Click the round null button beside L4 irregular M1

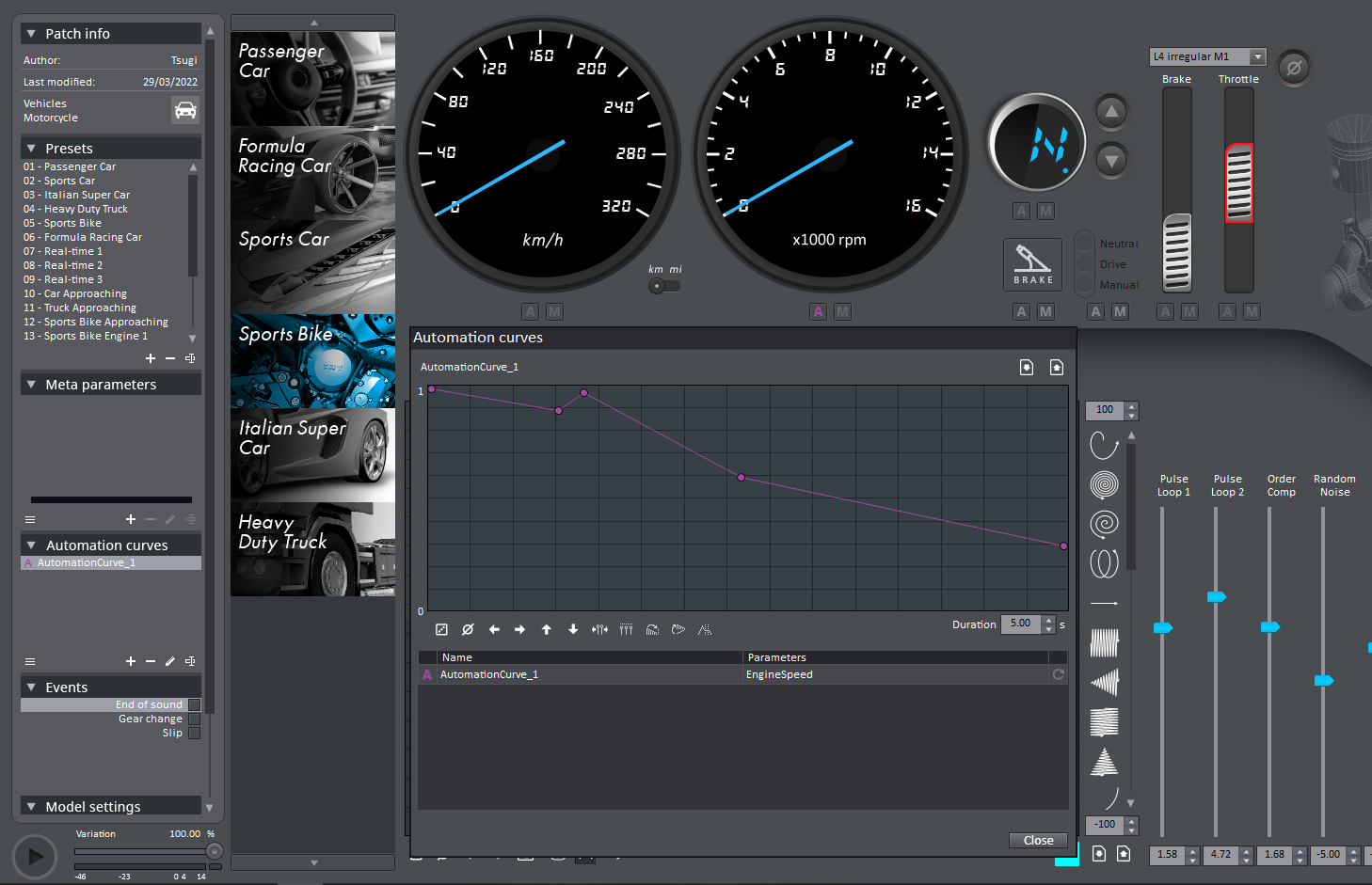1294,68
